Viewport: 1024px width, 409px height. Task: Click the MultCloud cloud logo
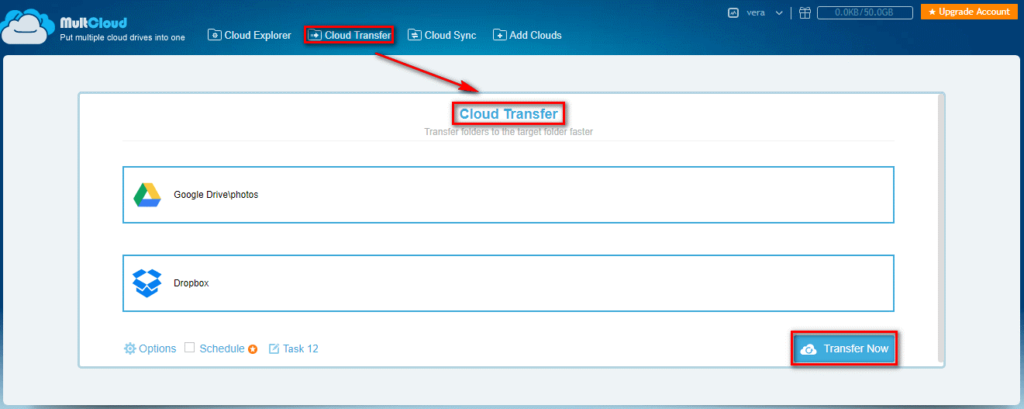point(27,27)
